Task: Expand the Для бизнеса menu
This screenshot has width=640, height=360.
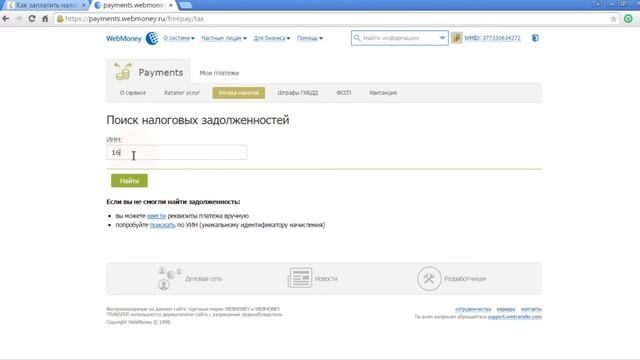Action: coord(271,38)
